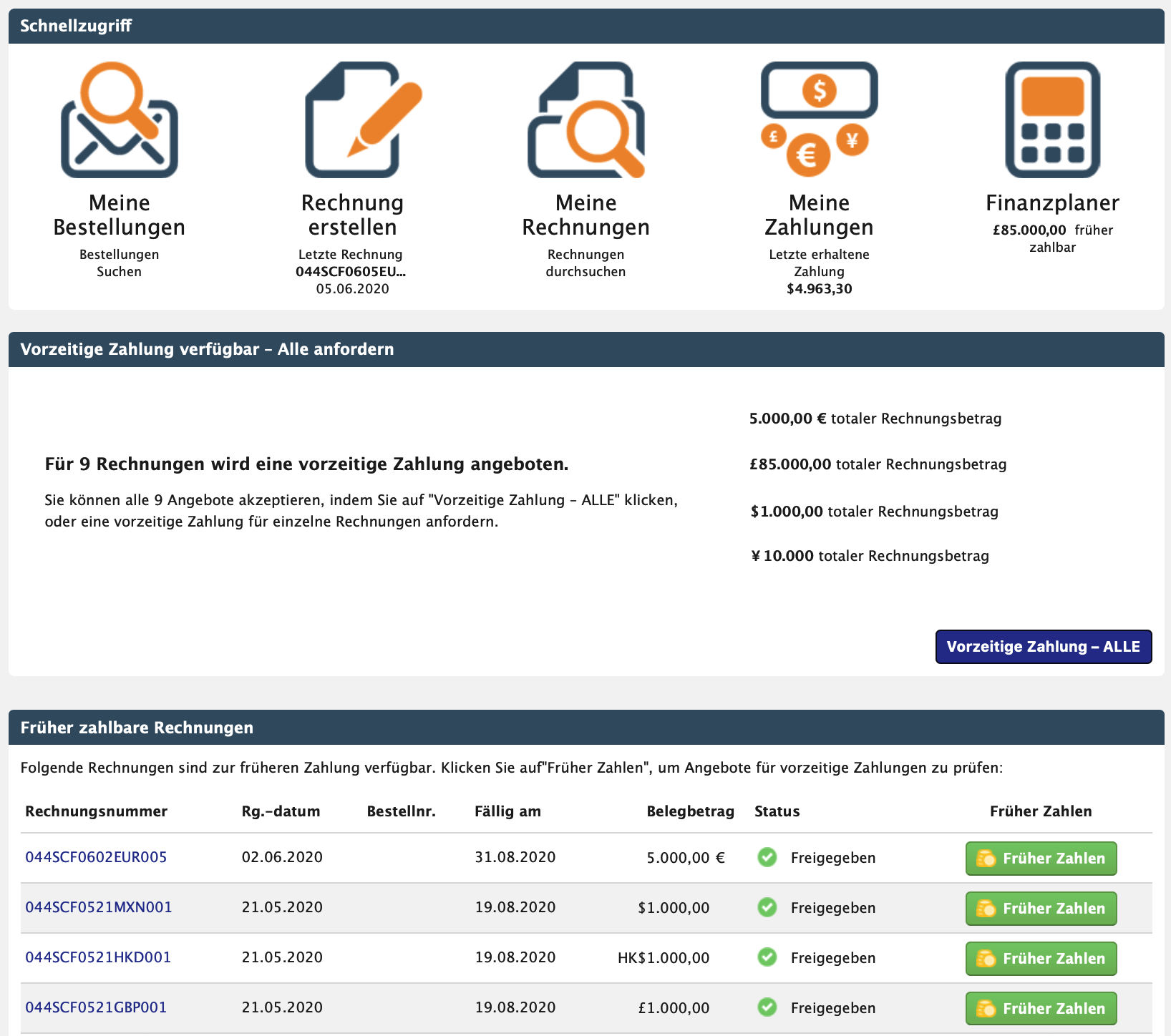Click green check icon for invoice 044SCF0602EUR005

(x=767, y=856)
